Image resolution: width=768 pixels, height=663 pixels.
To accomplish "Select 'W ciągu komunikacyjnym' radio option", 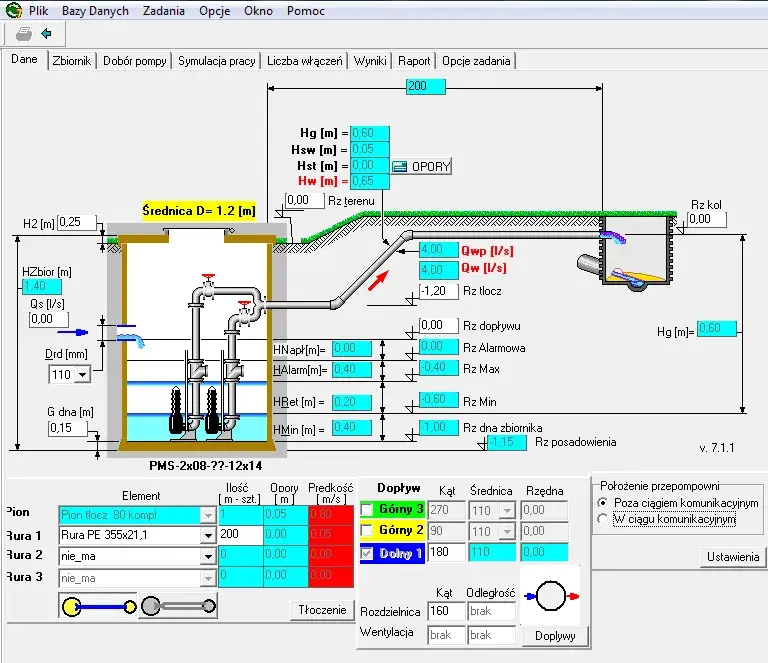I will tap(602, 519).
